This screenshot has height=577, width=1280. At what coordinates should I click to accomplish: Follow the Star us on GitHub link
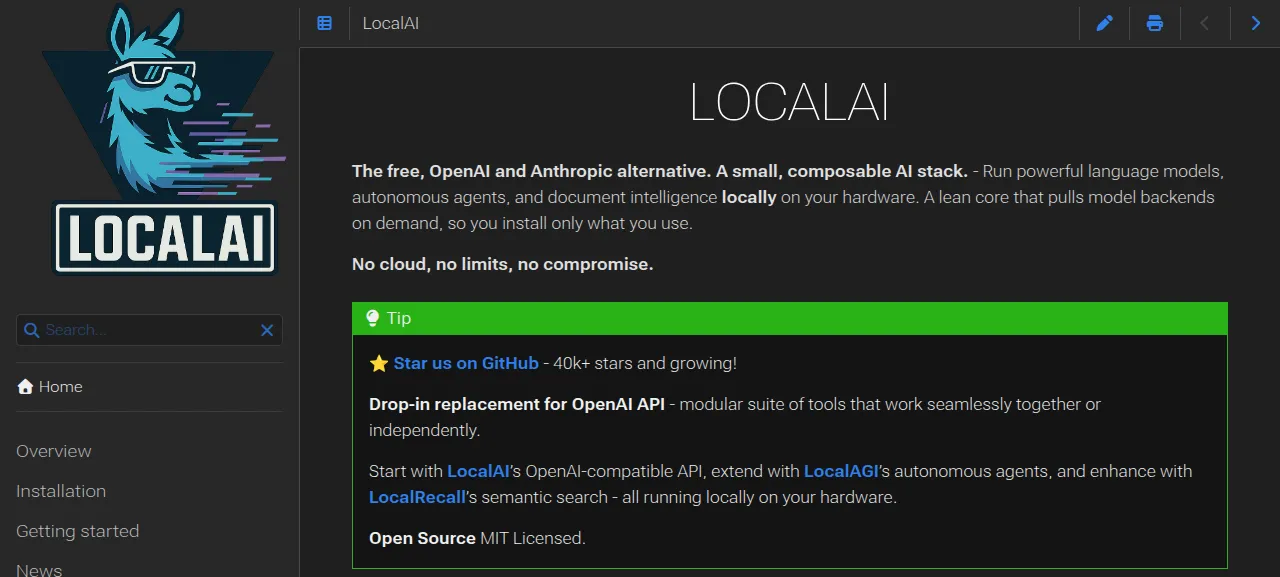(466, 363)
